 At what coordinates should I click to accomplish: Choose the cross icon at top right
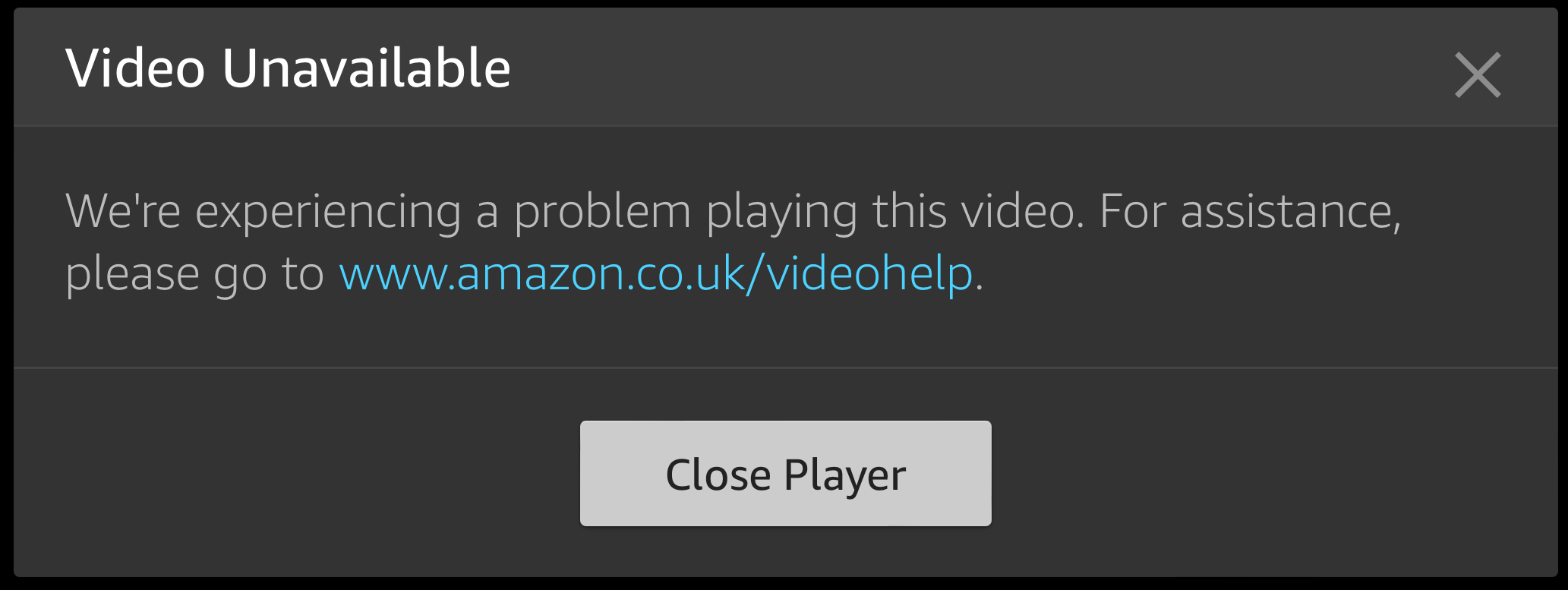tap(1478, 74)
